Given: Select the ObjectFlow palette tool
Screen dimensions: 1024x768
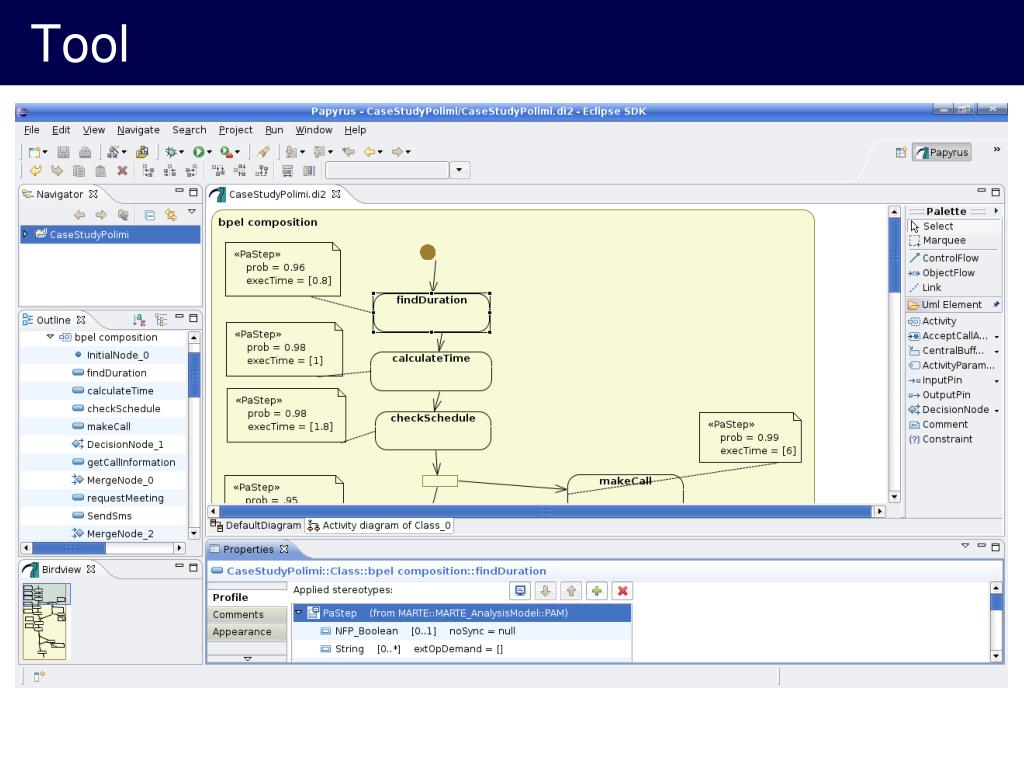Looking at the screenshot, I should 942,273.
